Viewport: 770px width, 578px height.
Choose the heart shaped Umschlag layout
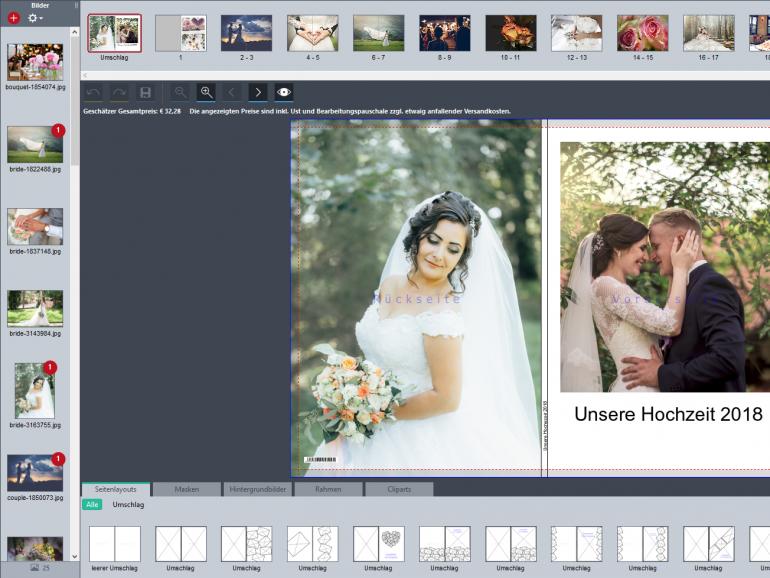coord(379,544)
